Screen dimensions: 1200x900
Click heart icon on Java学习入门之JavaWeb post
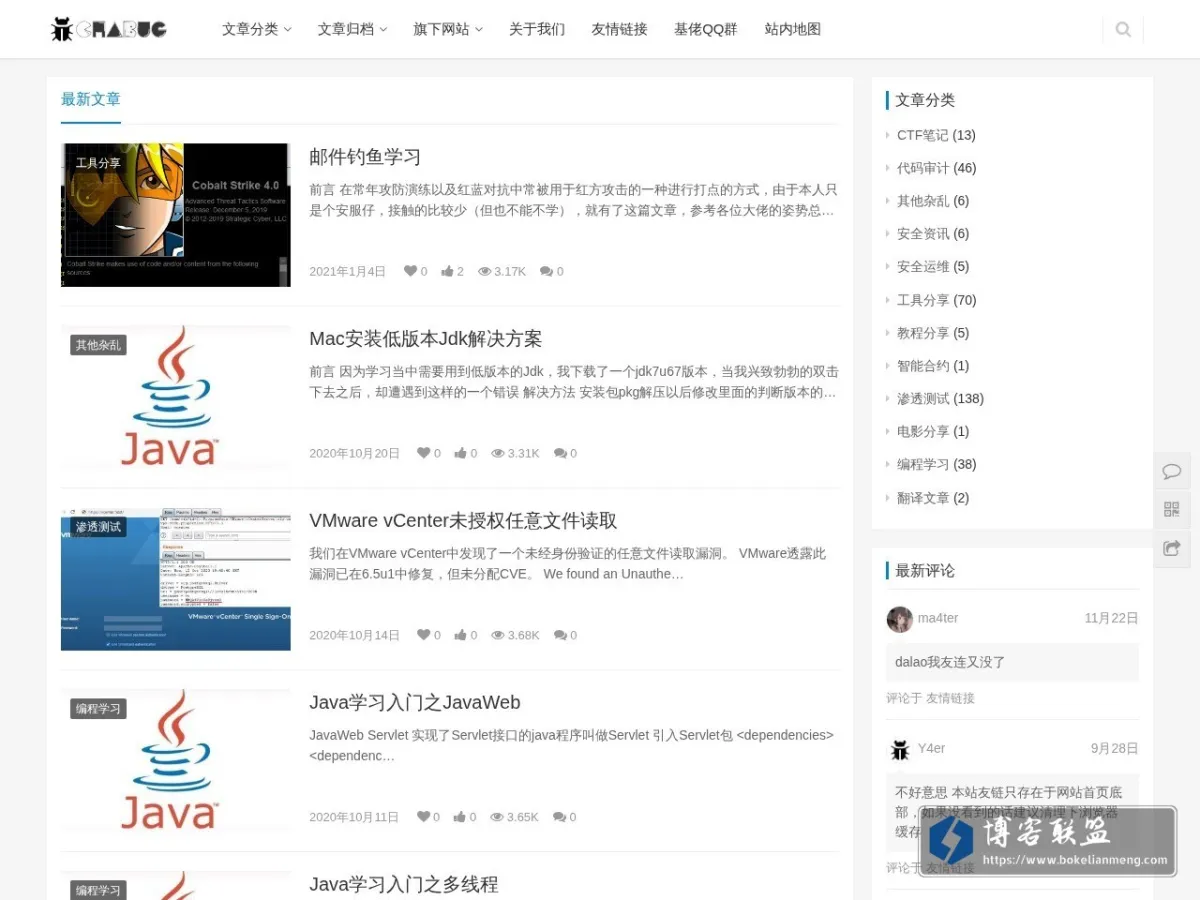click(423, 817)
